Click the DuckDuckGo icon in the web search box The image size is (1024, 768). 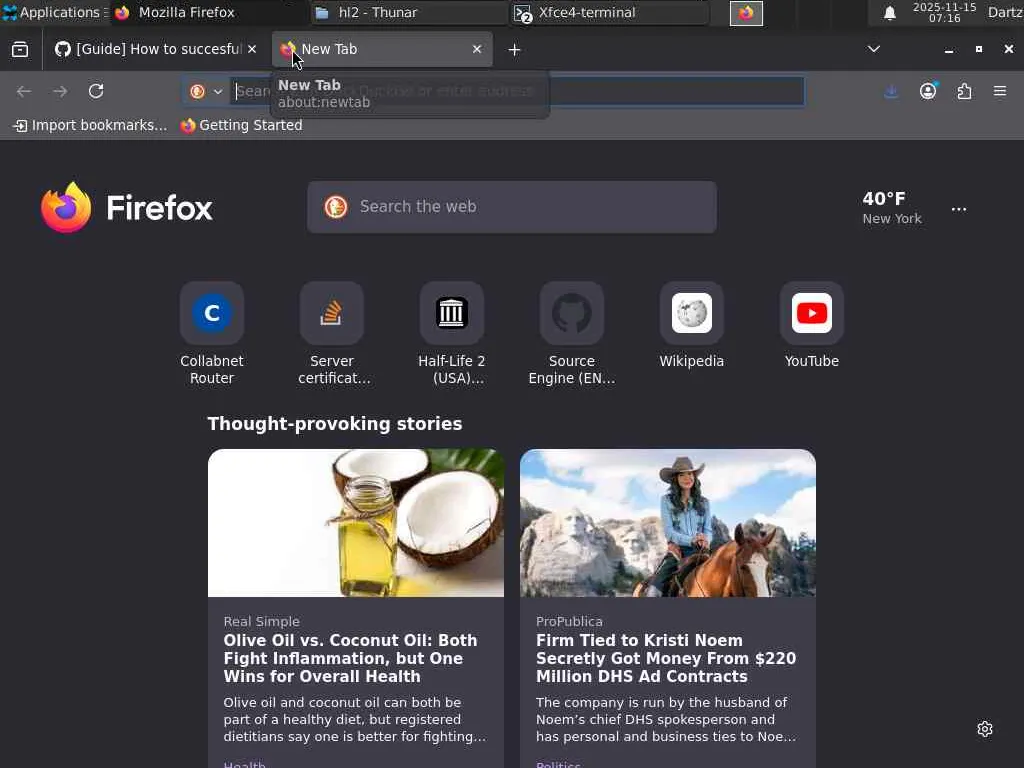coord(336,207)
